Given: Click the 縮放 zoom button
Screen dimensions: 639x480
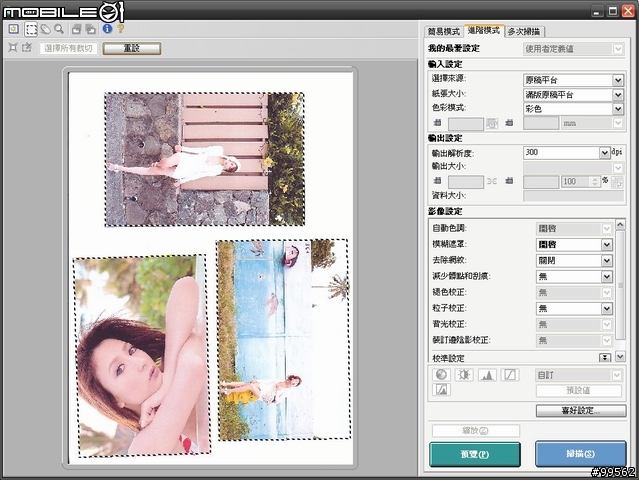Looking at the screenshot, I should (x=476, y=430).
